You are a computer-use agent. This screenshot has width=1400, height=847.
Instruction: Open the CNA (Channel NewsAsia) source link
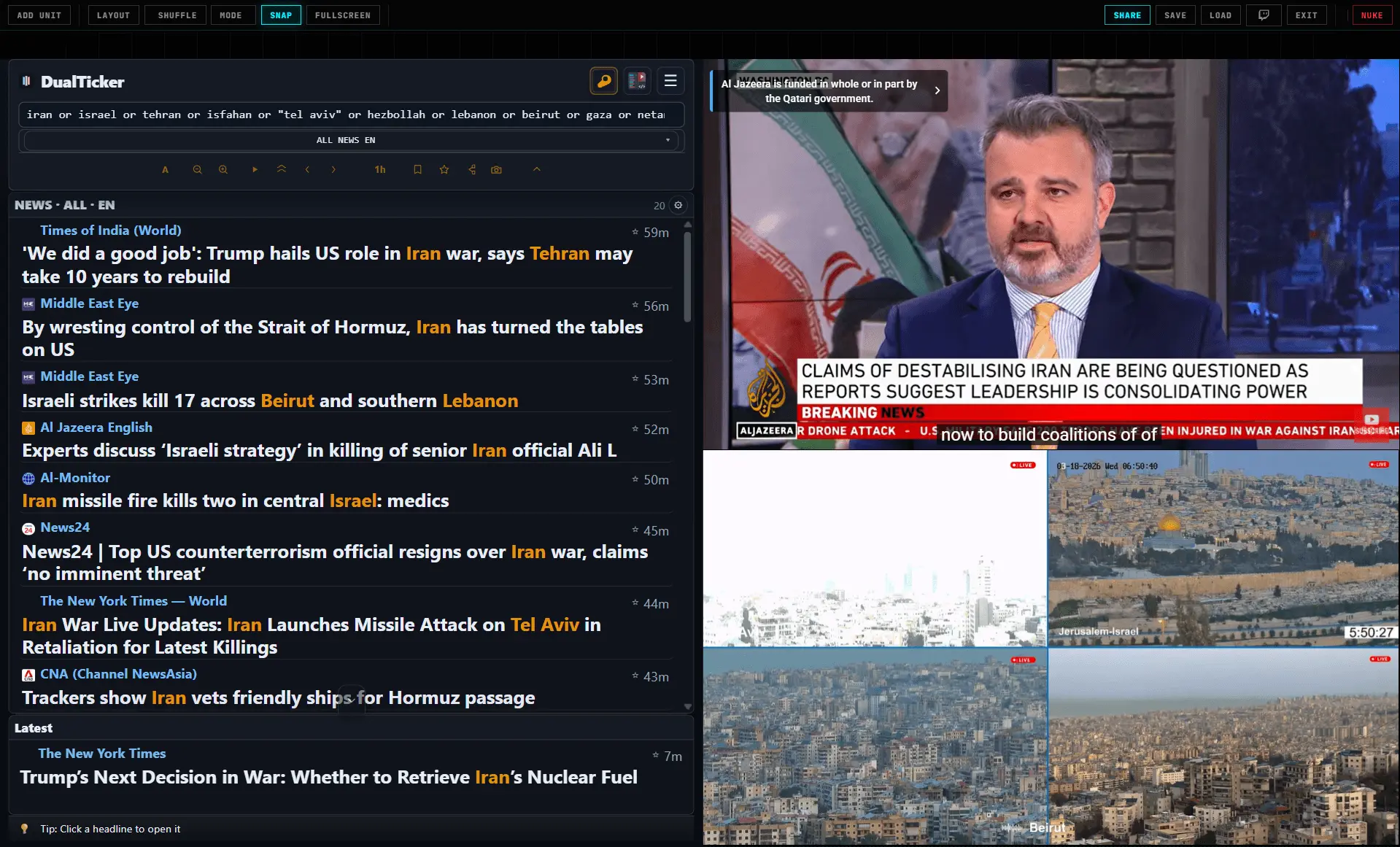(x=118, y=674)
